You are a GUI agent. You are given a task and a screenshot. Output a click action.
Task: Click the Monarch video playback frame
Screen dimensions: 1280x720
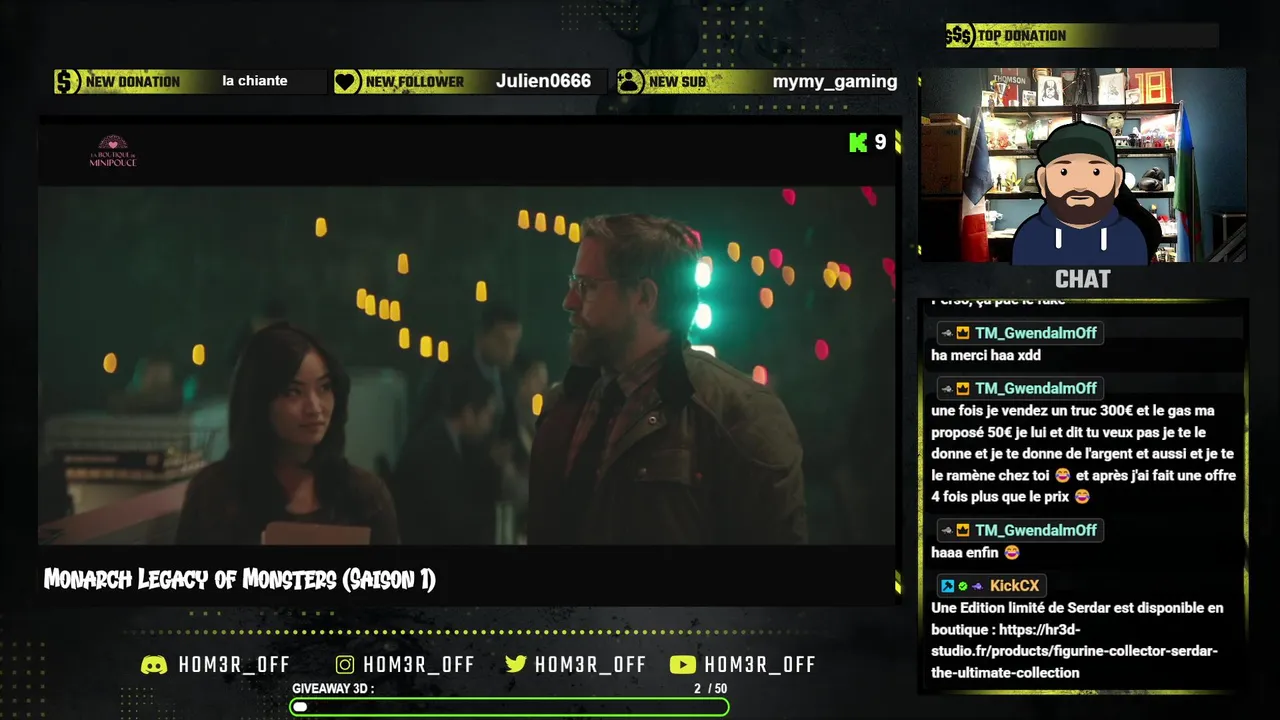click(467, 365)
